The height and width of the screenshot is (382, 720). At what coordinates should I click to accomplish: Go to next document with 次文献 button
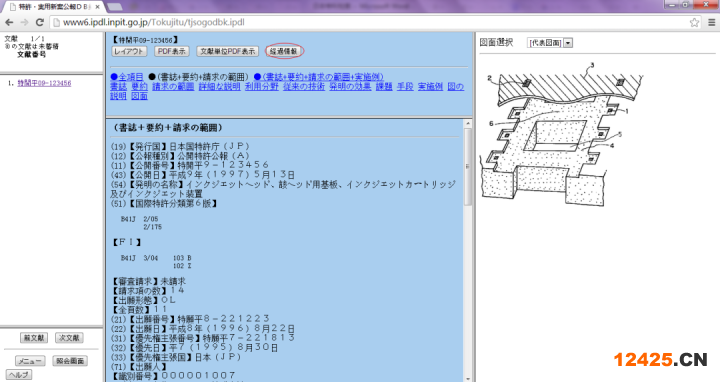(x=69, y=338)
